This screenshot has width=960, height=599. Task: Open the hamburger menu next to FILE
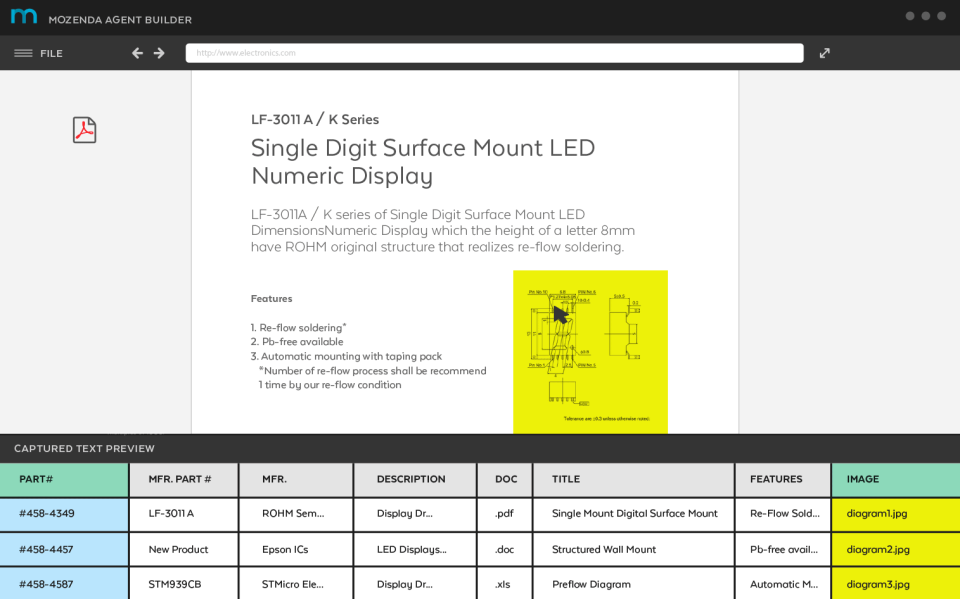click(22, 53)
